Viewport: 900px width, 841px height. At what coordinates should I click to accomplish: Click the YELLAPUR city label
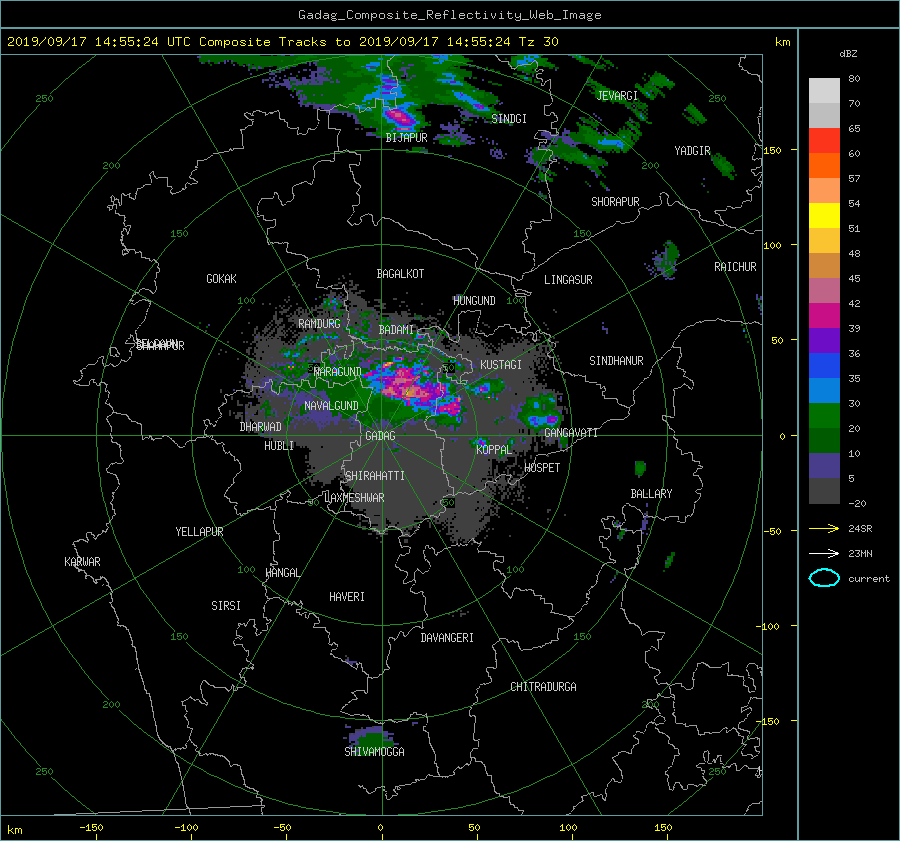[199, 532]
